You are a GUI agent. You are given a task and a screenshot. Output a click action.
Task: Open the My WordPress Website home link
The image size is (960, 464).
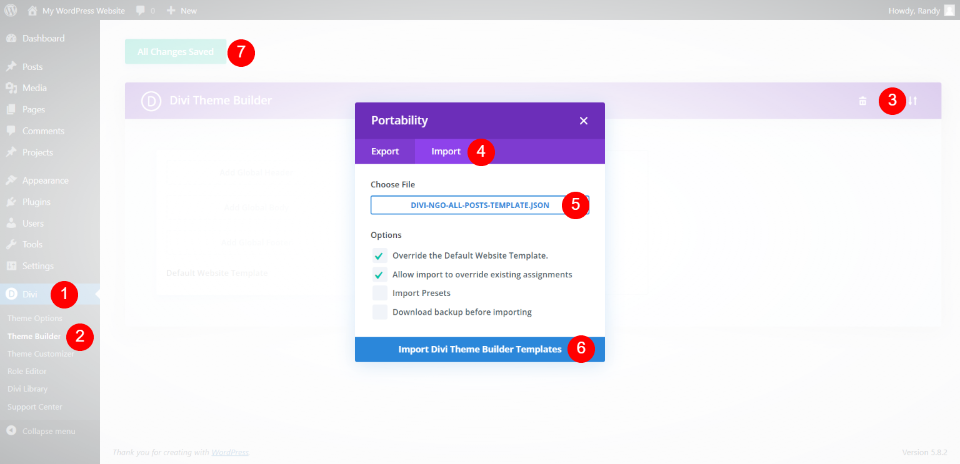pyautogui.click(x=77, y=10)
